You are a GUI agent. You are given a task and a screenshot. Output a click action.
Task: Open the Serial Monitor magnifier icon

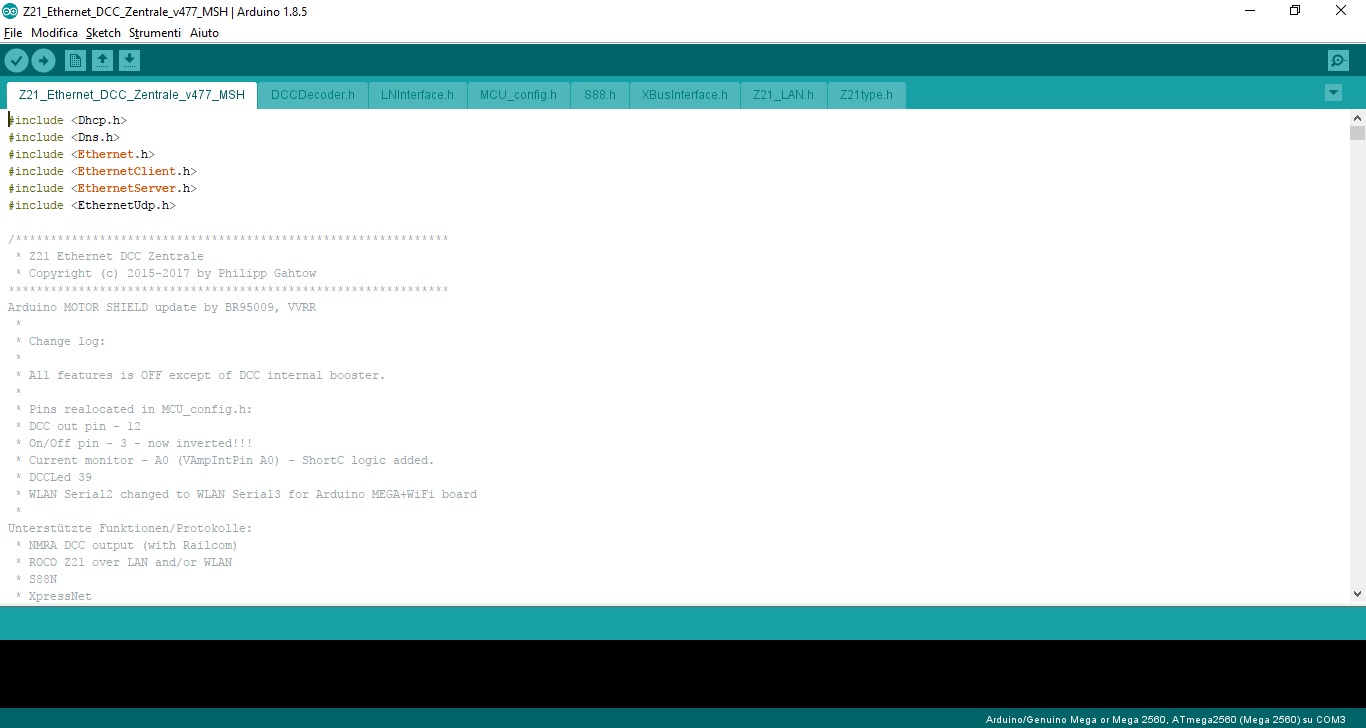(x=1338, y=61)
